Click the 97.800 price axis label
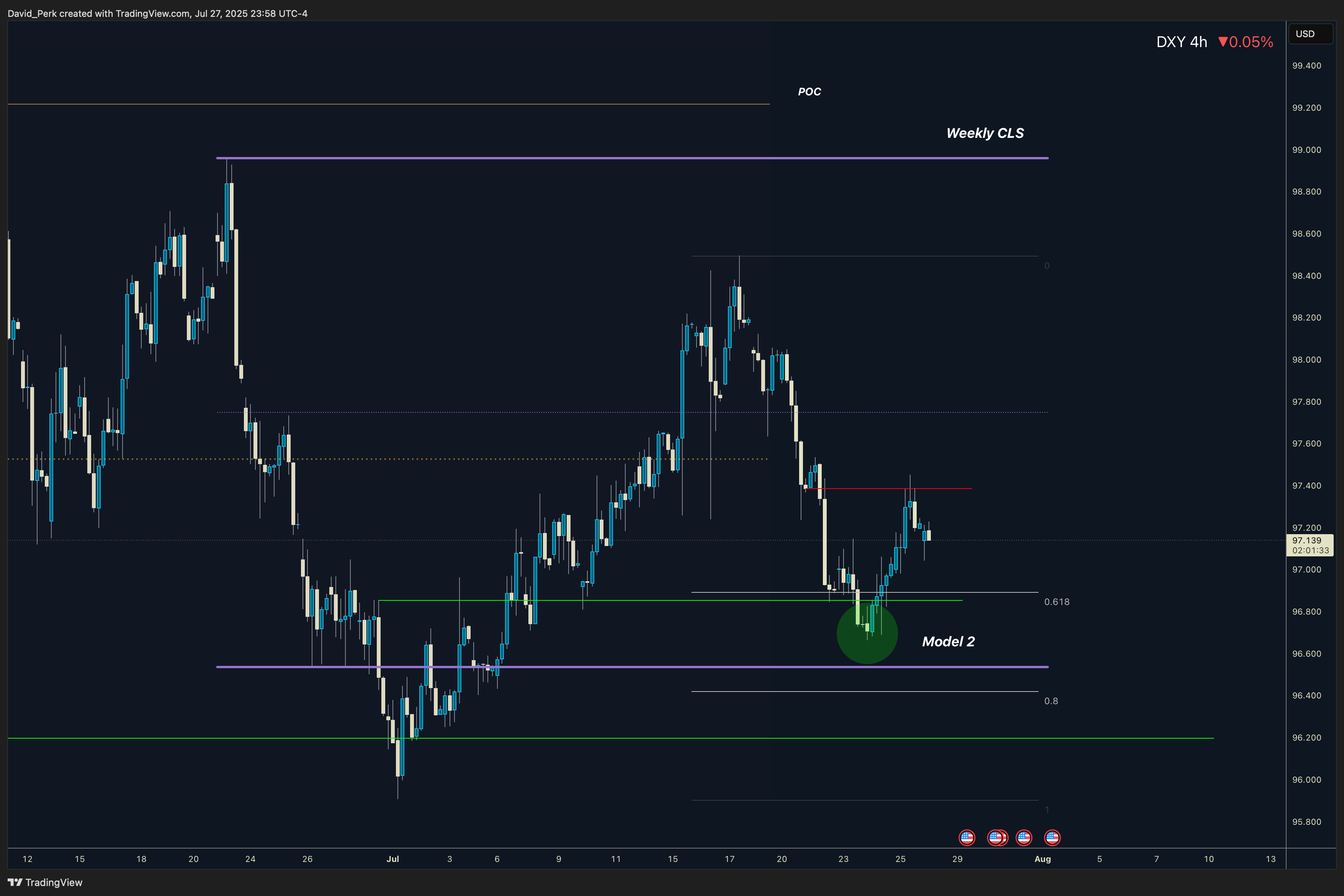1344x896 pixels. [x=1306, y=402]
